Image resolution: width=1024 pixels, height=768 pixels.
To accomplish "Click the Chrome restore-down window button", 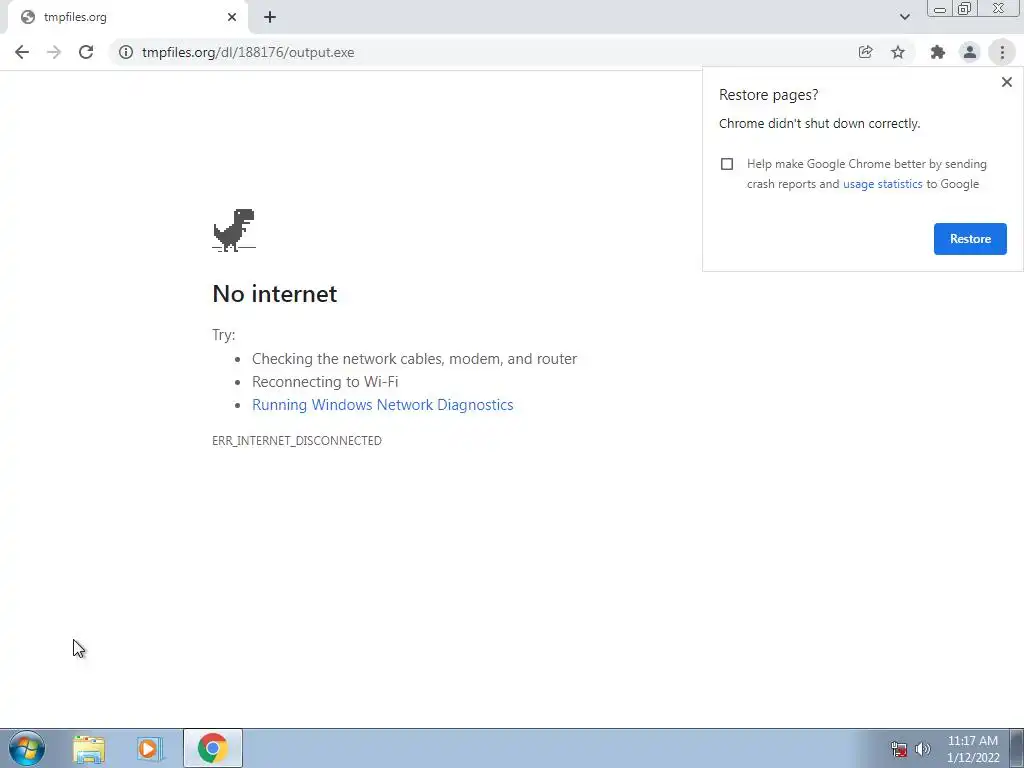I will click(x=965, y=8).
